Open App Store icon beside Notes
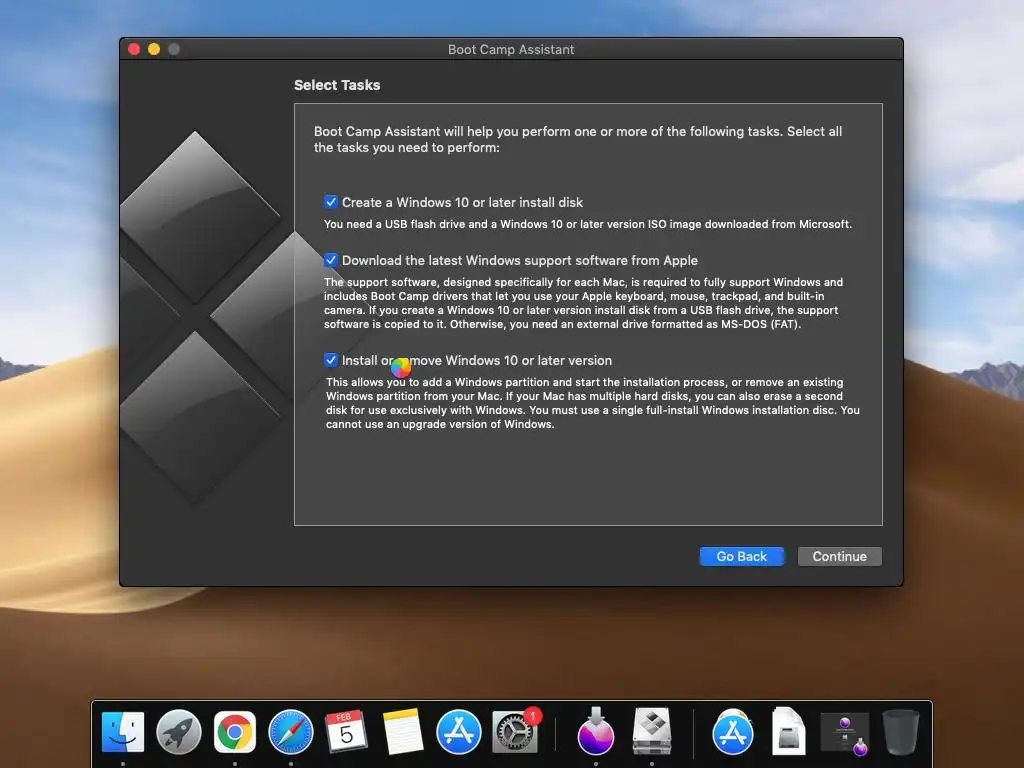 458,732
